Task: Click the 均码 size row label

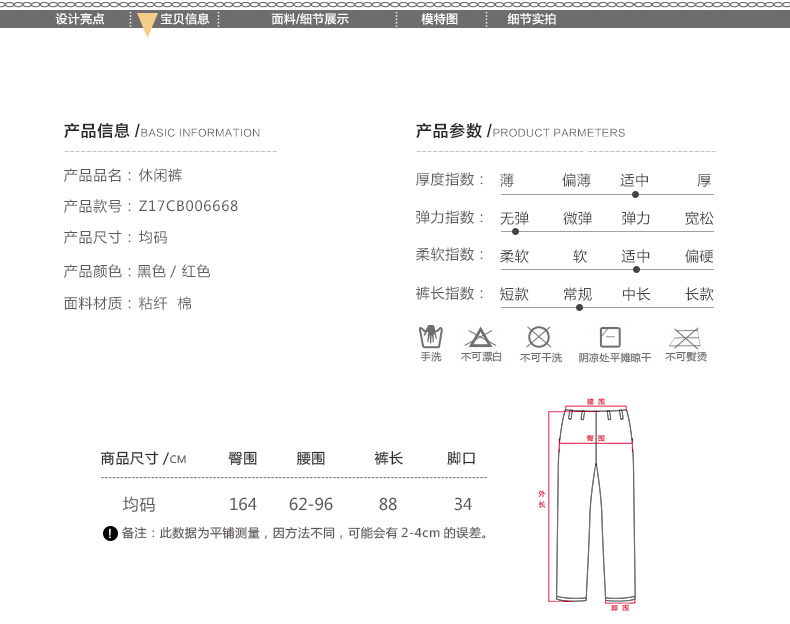Action: [139, 504]
